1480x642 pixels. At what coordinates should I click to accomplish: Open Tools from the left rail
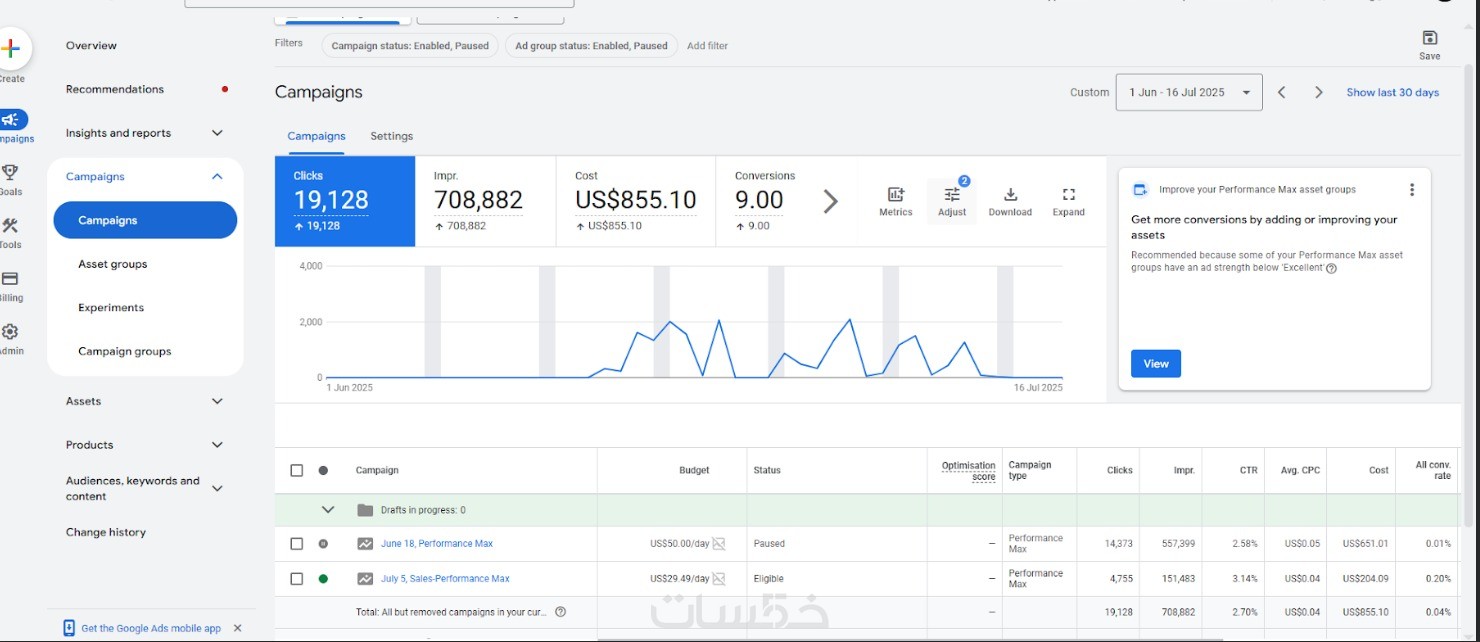pos(10,226)
